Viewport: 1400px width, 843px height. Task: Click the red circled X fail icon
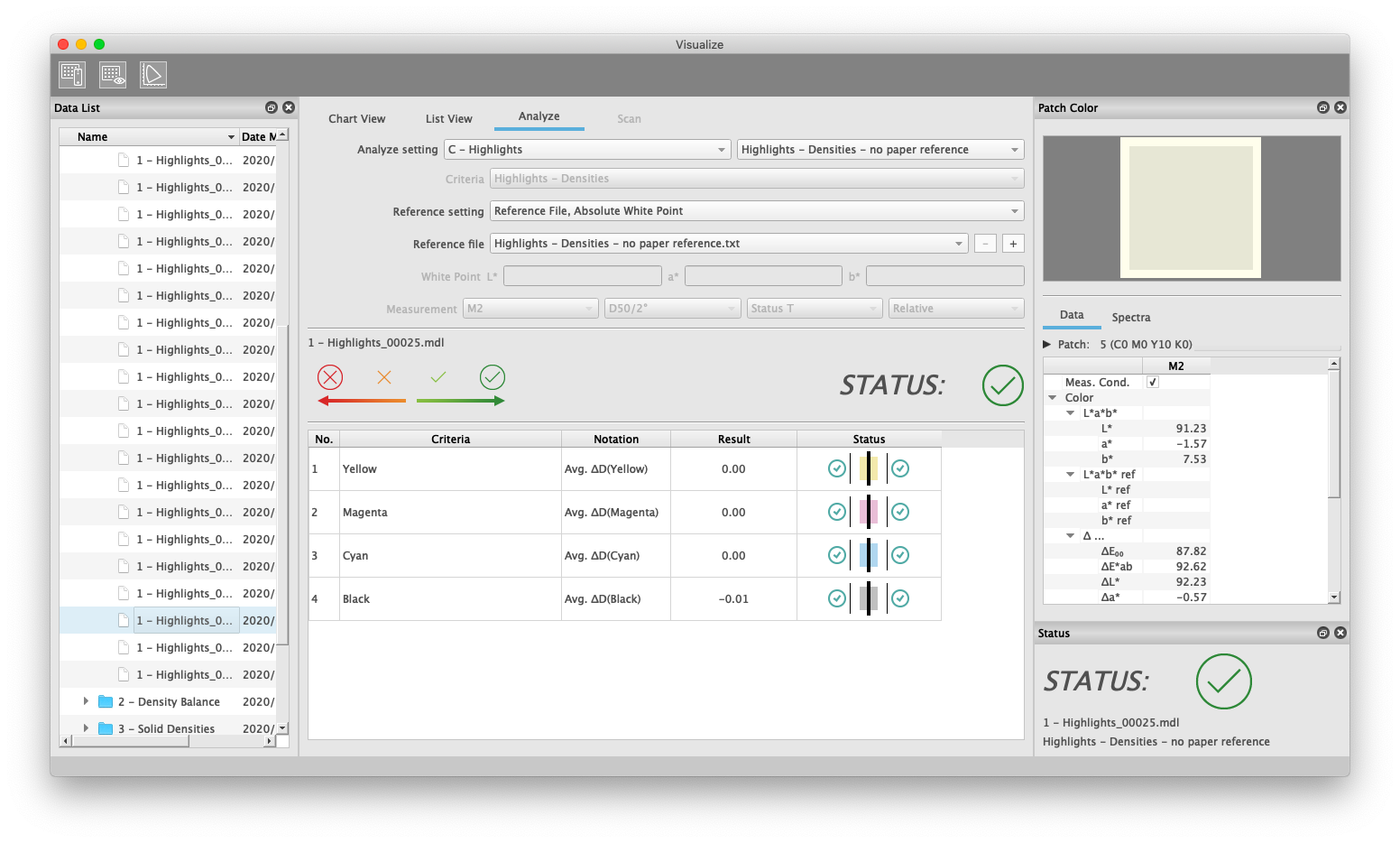coord(330,377)
